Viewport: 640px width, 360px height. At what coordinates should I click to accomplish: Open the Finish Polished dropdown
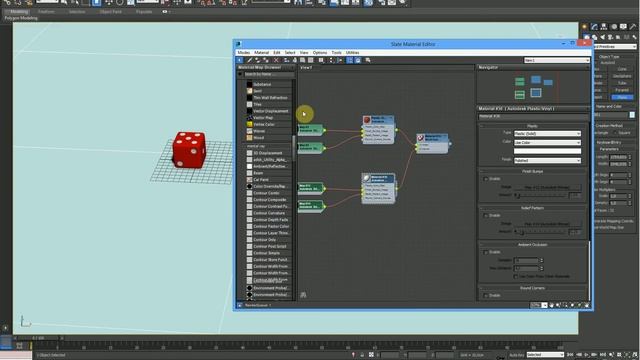point(547,161)
